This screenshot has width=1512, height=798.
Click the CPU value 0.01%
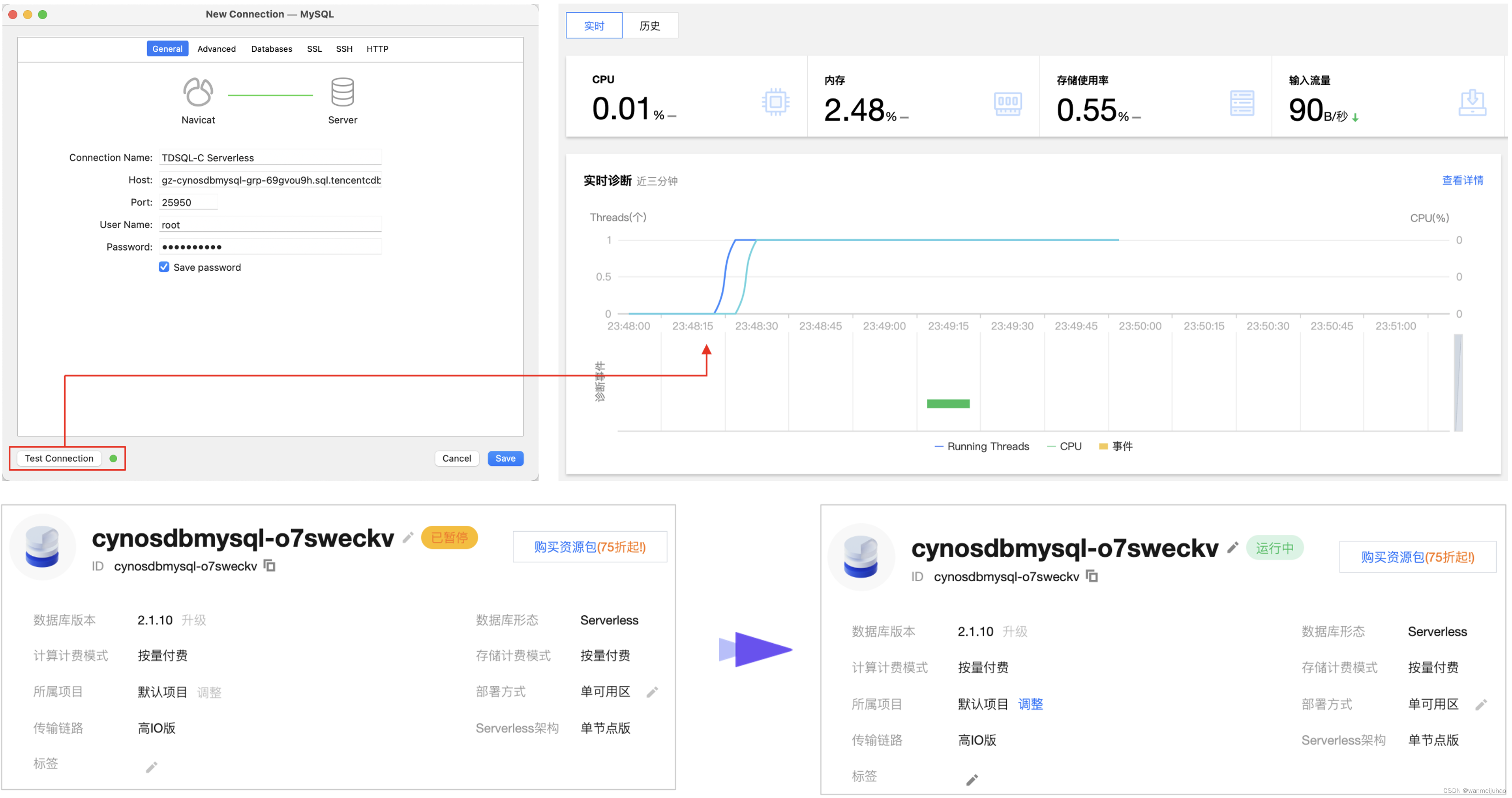coord(628,109)
